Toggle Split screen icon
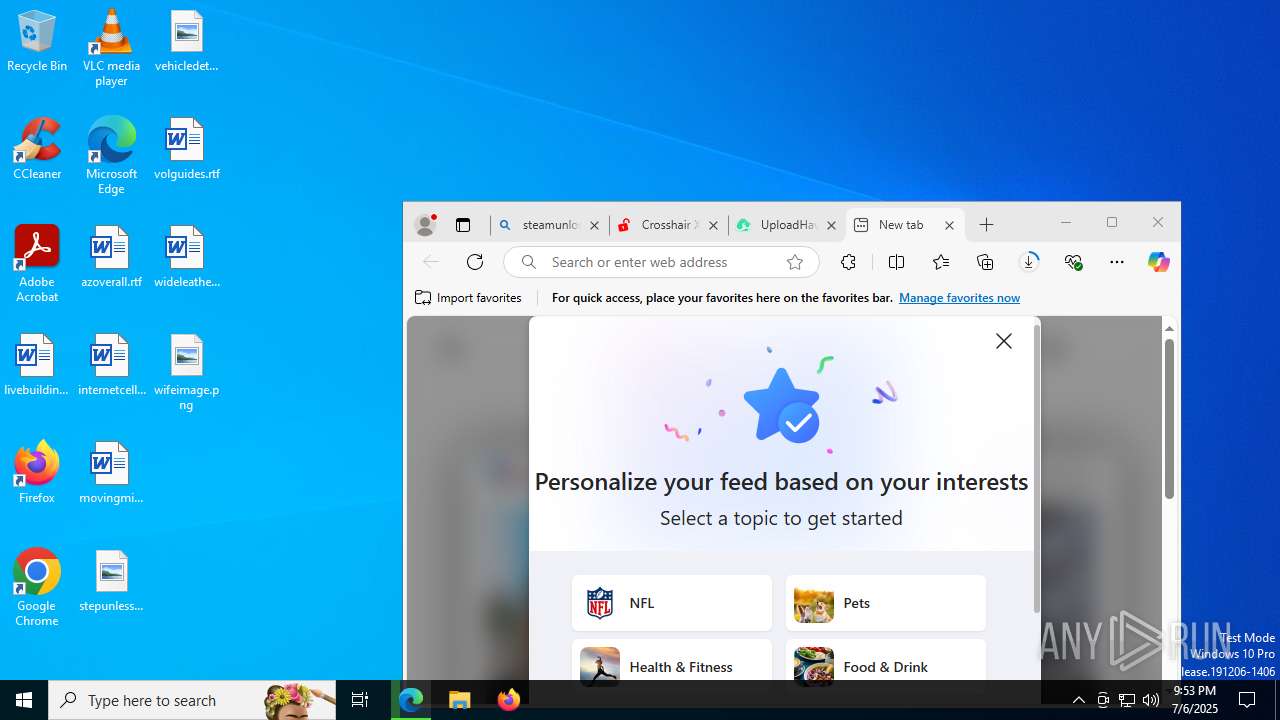Image resolution: width=1280 pixels, height=720 pixels. (896, 262)
